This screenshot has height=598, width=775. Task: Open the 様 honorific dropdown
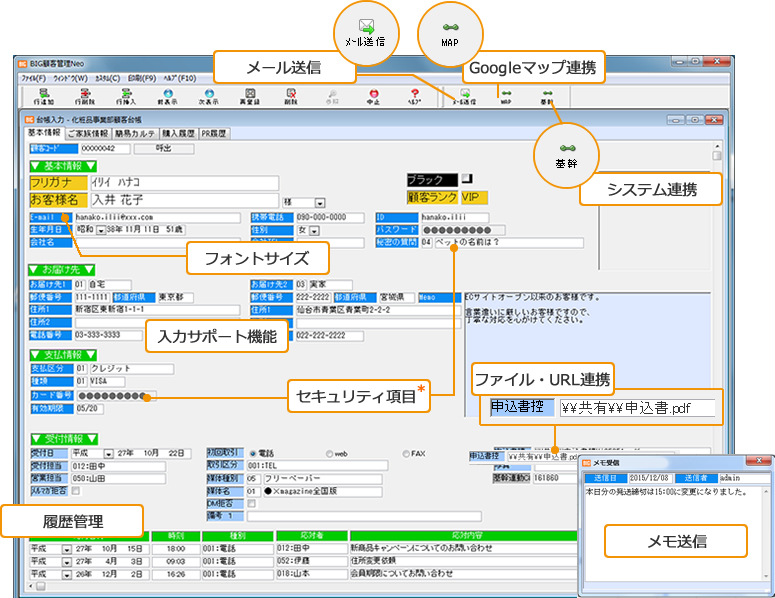(320, 203)
